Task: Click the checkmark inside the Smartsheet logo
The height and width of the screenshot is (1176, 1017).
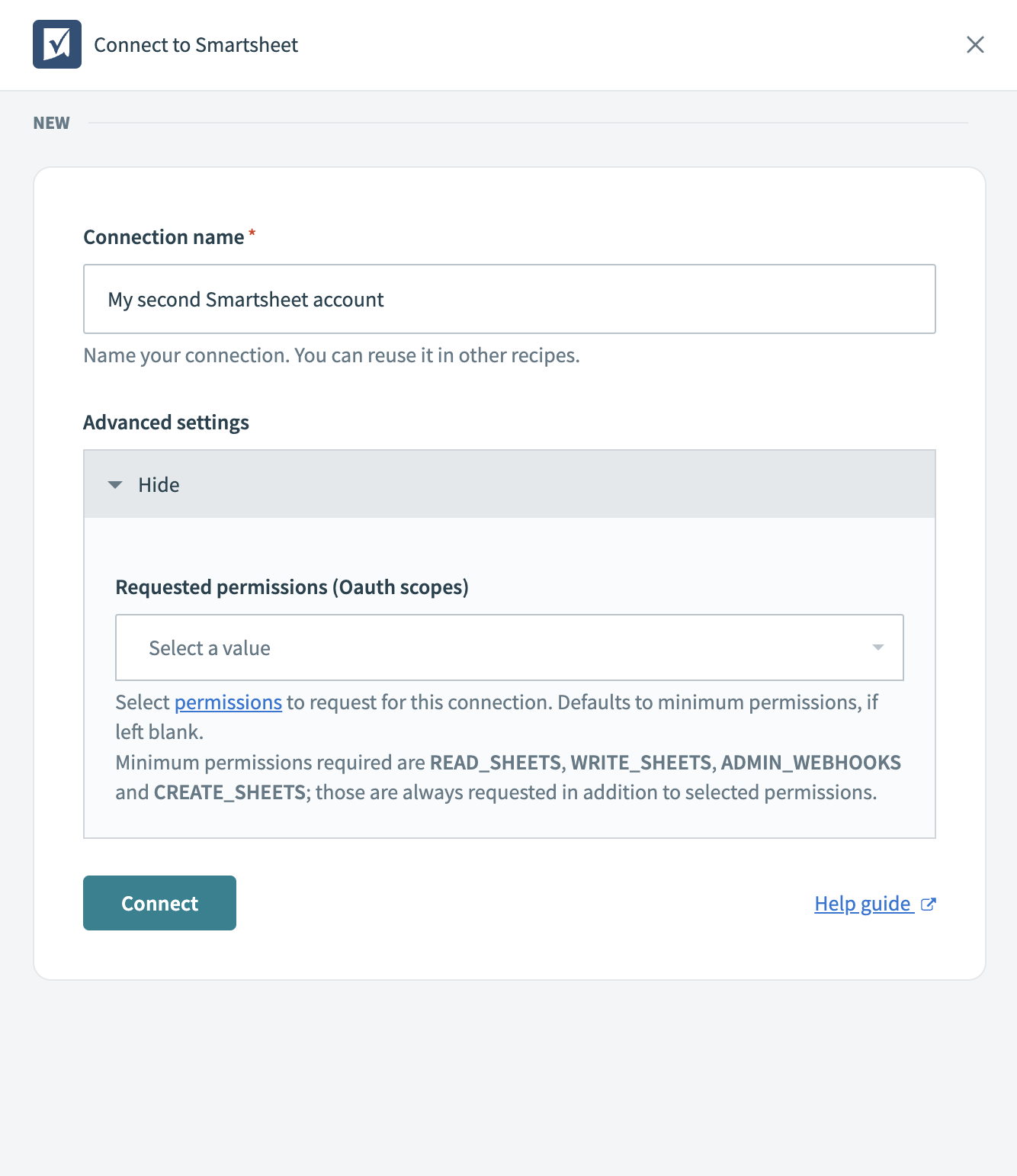Action: [57, 43]
